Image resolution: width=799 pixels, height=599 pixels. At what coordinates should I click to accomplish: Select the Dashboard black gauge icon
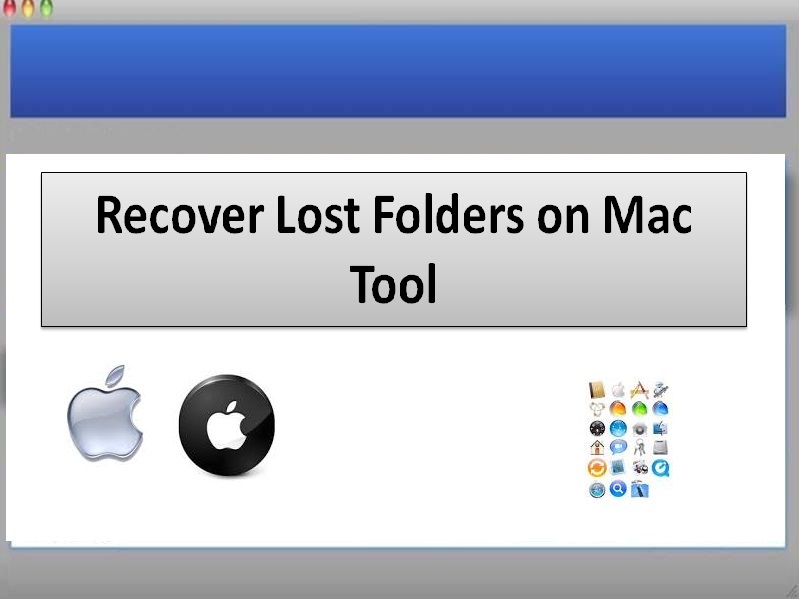[597, 428]
